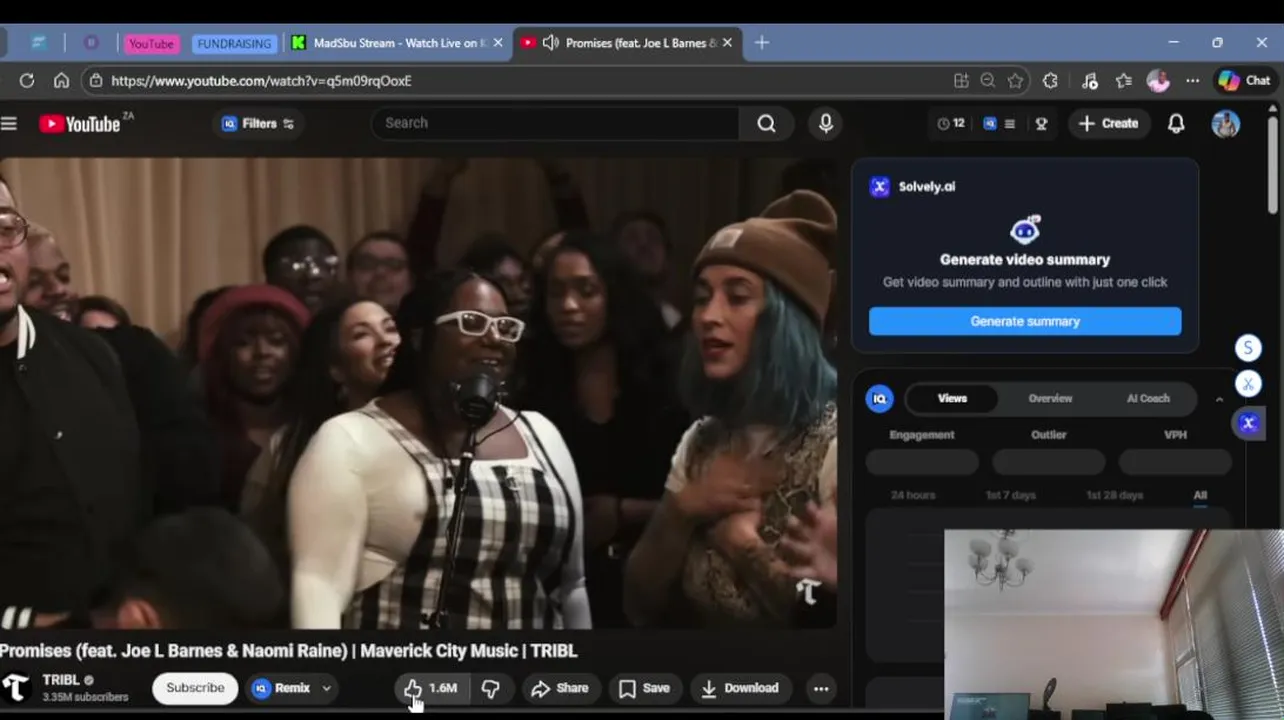The height and width of the screenshot is (720, 1284).
Task: View site information lock icon
Action: pyautogui.click(x=95, y=81)
